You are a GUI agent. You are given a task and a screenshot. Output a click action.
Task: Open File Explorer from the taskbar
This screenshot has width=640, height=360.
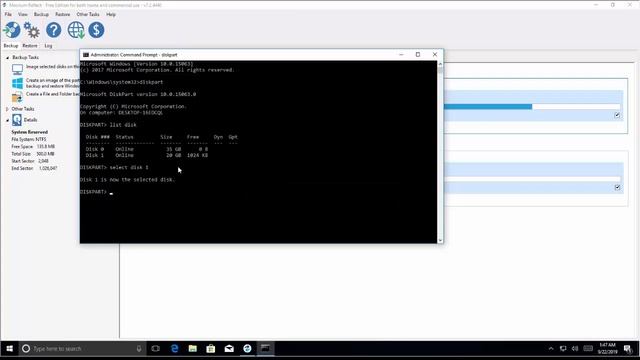click(x=193, y=349)
